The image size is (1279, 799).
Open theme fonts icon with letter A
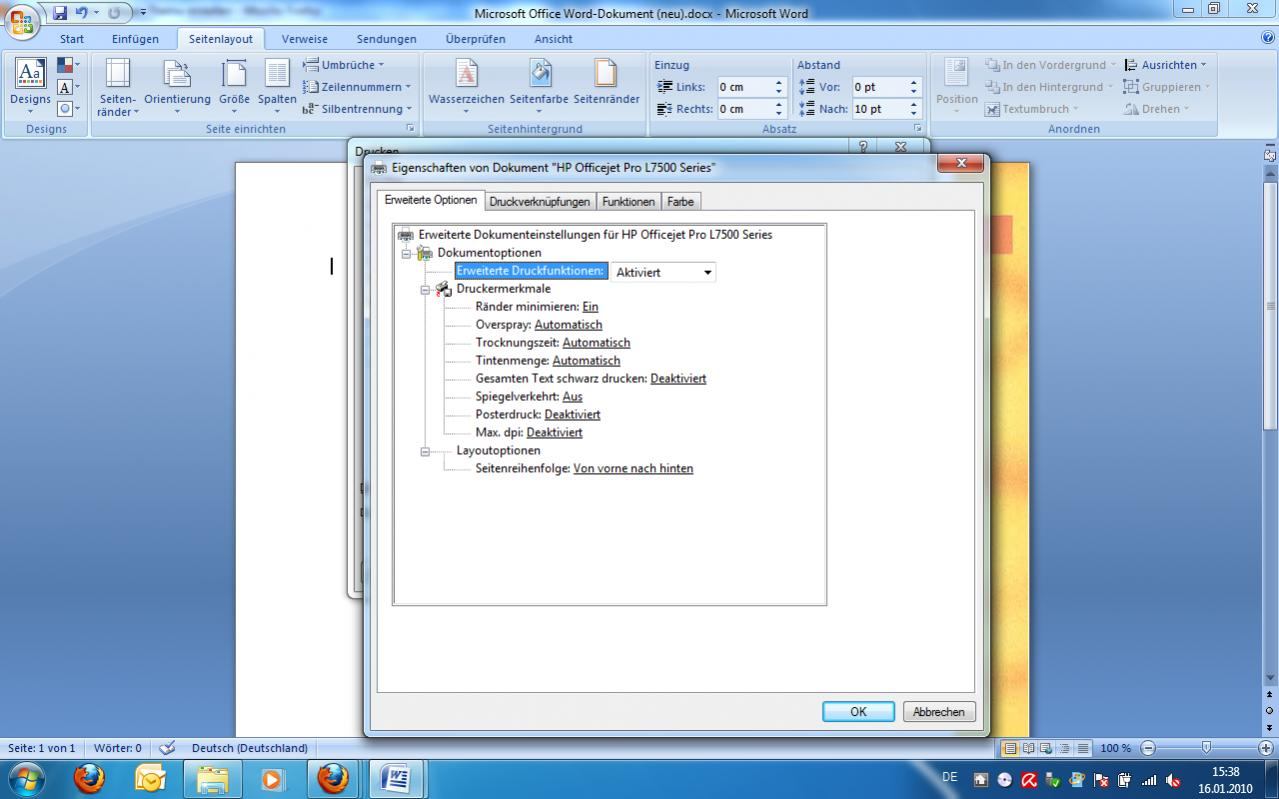68,87
